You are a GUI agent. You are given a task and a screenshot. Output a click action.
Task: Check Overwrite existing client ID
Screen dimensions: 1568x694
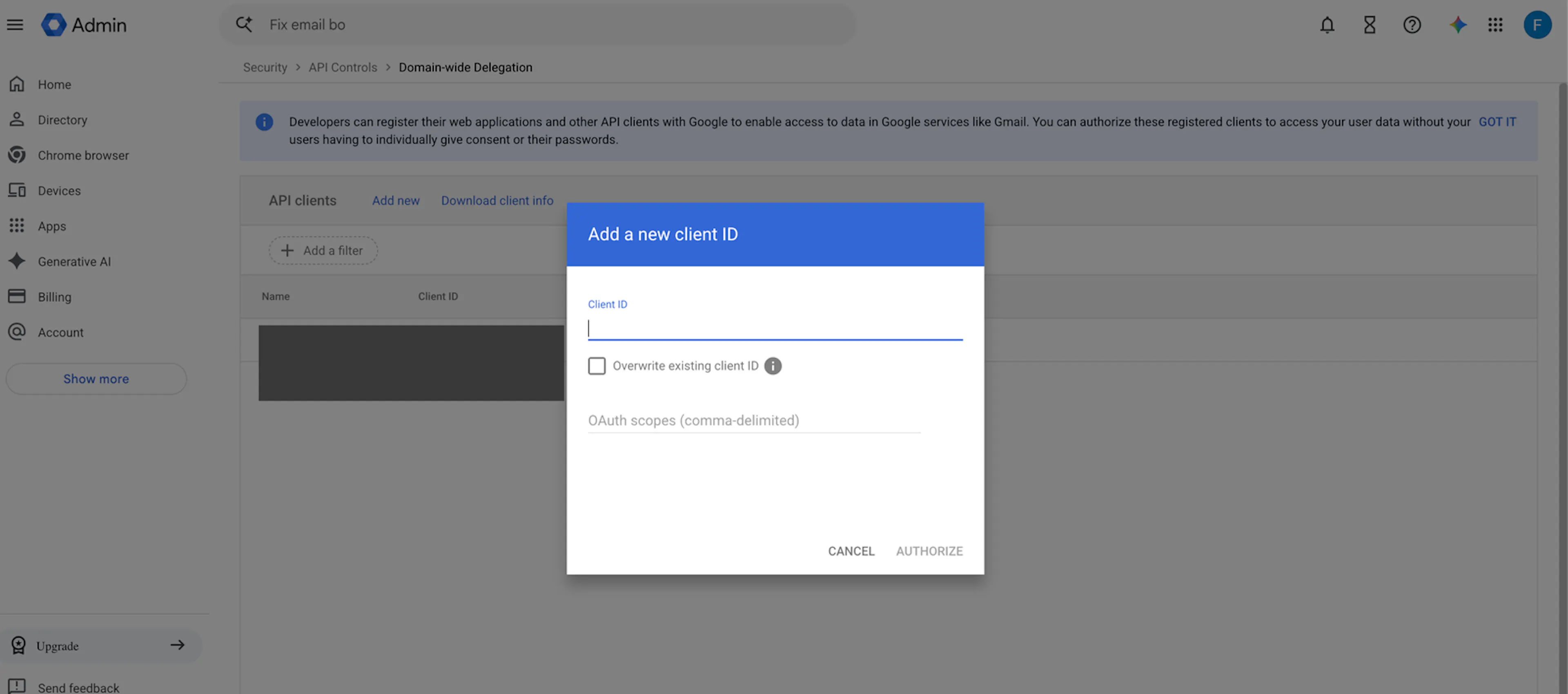coord(597,366)
